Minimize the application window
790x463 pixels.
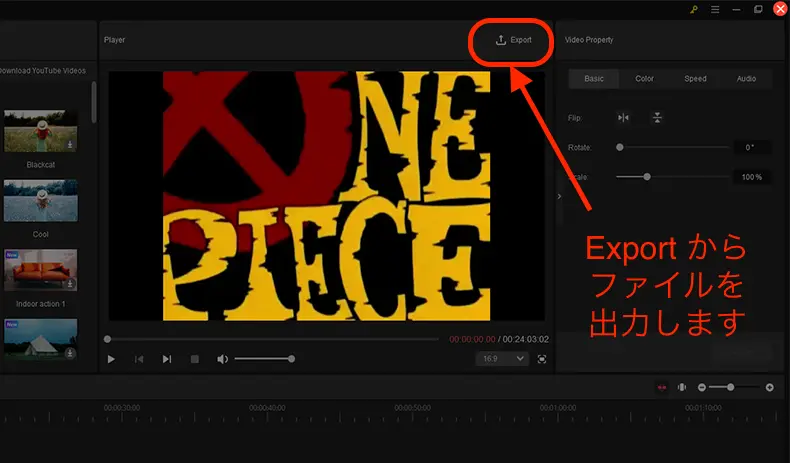click(x=736, y=10)
